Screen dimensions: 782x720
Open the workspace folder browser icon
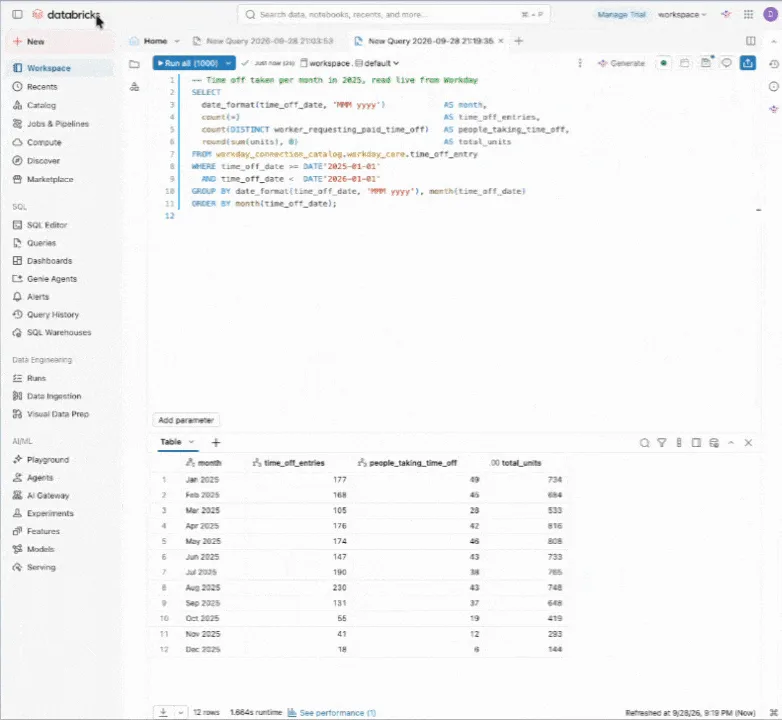pyautogui.click(x=134, y=64)
